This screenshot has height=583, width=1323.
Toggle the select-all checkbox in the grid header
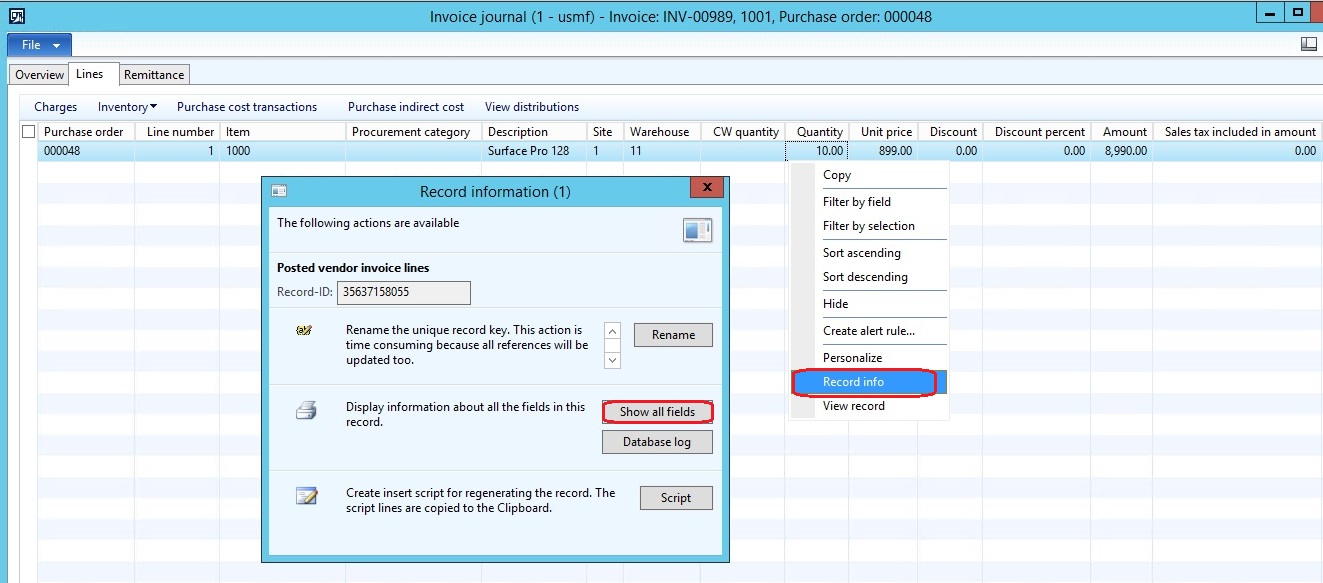coord(28,131)
